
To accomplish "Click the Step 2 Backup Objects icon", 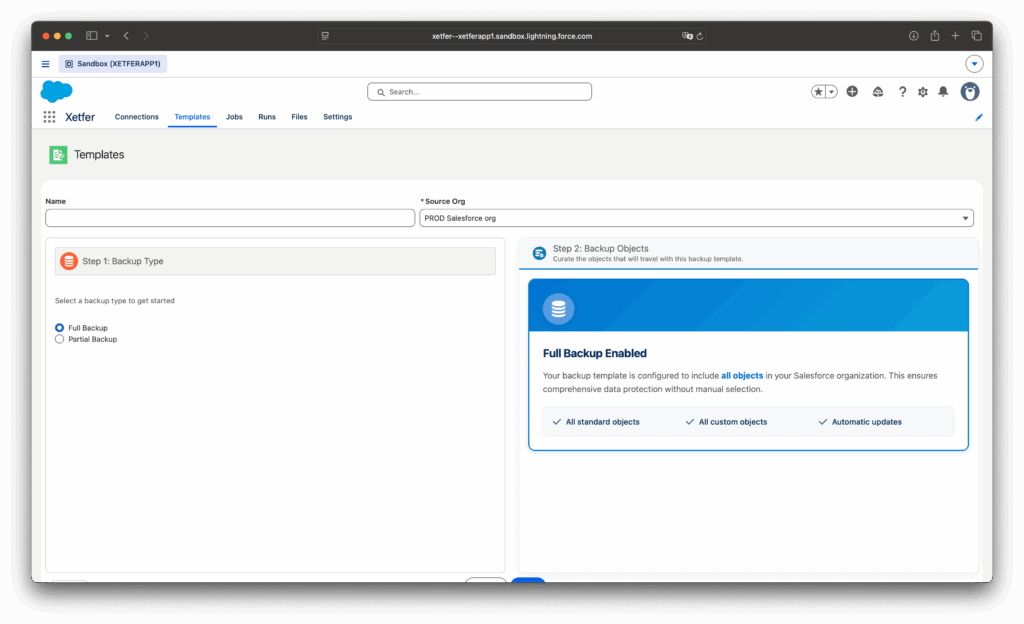I will [539, 253].
